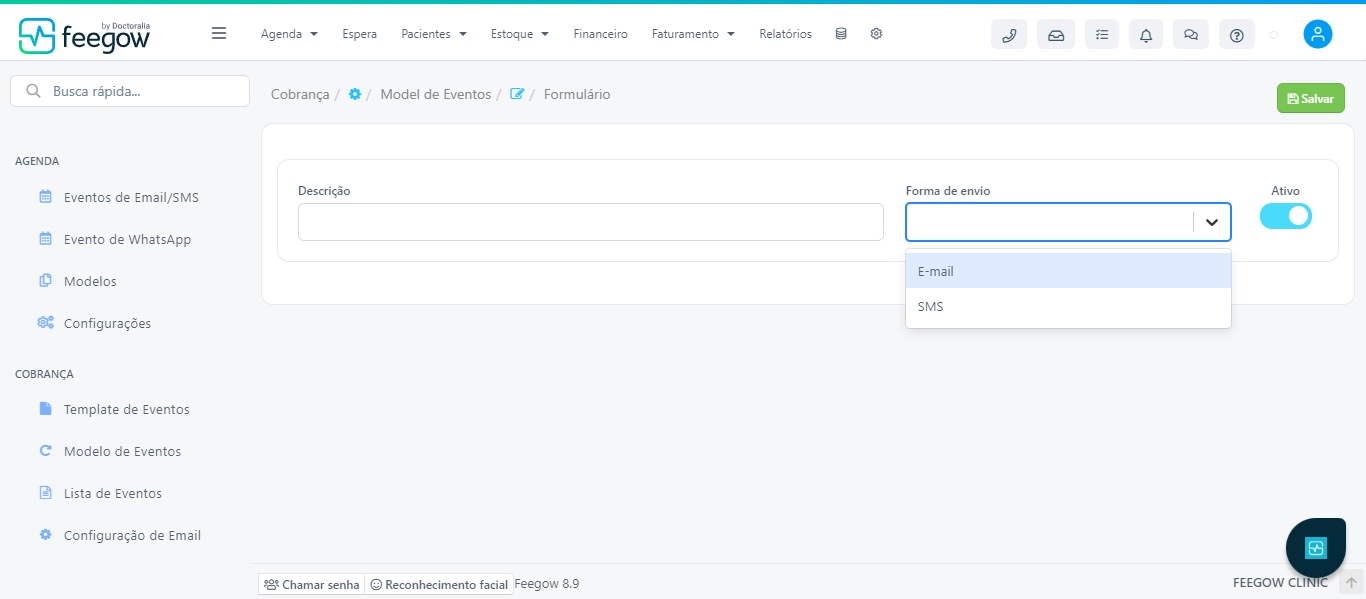Viewport: 1366px width, 599px height.
Task: Select SMS option in dropdown
Action: [1068, 307]
